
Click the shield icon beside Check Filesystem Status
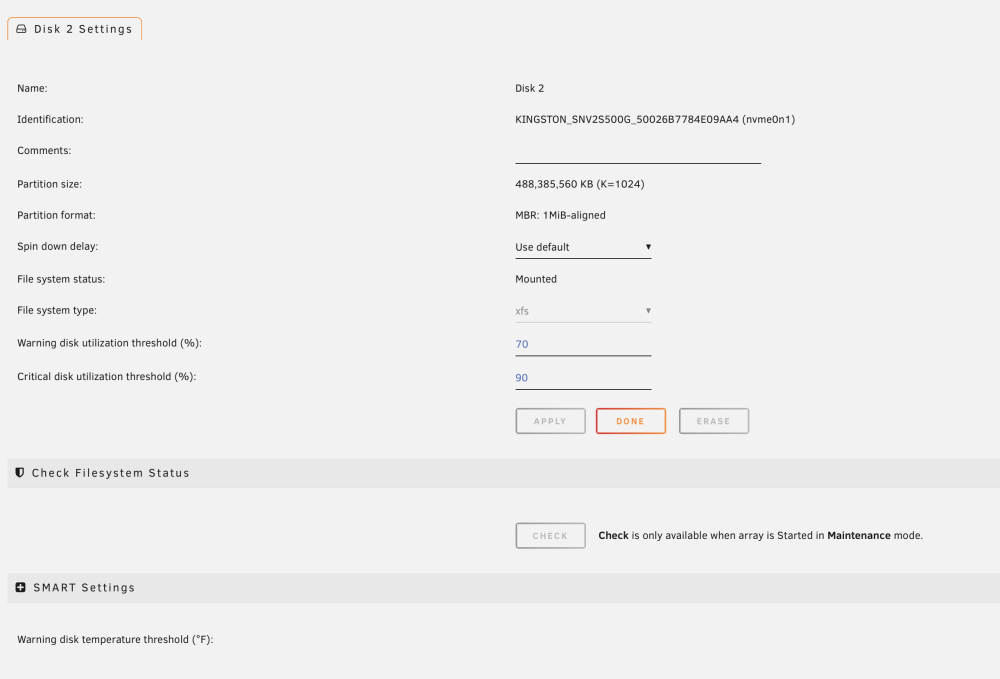click(20, 472)
